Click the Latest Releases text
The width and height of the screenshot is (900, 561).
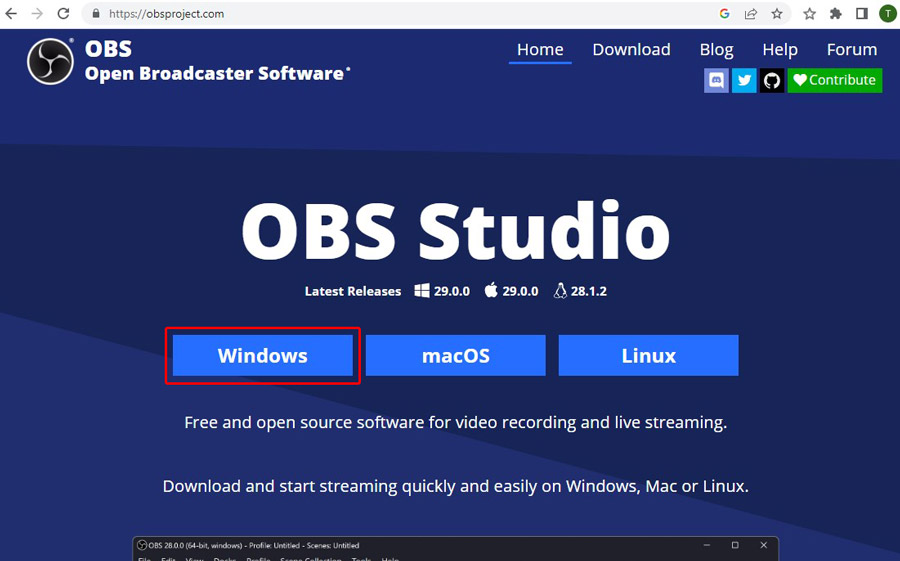click(x=353, y=291)
